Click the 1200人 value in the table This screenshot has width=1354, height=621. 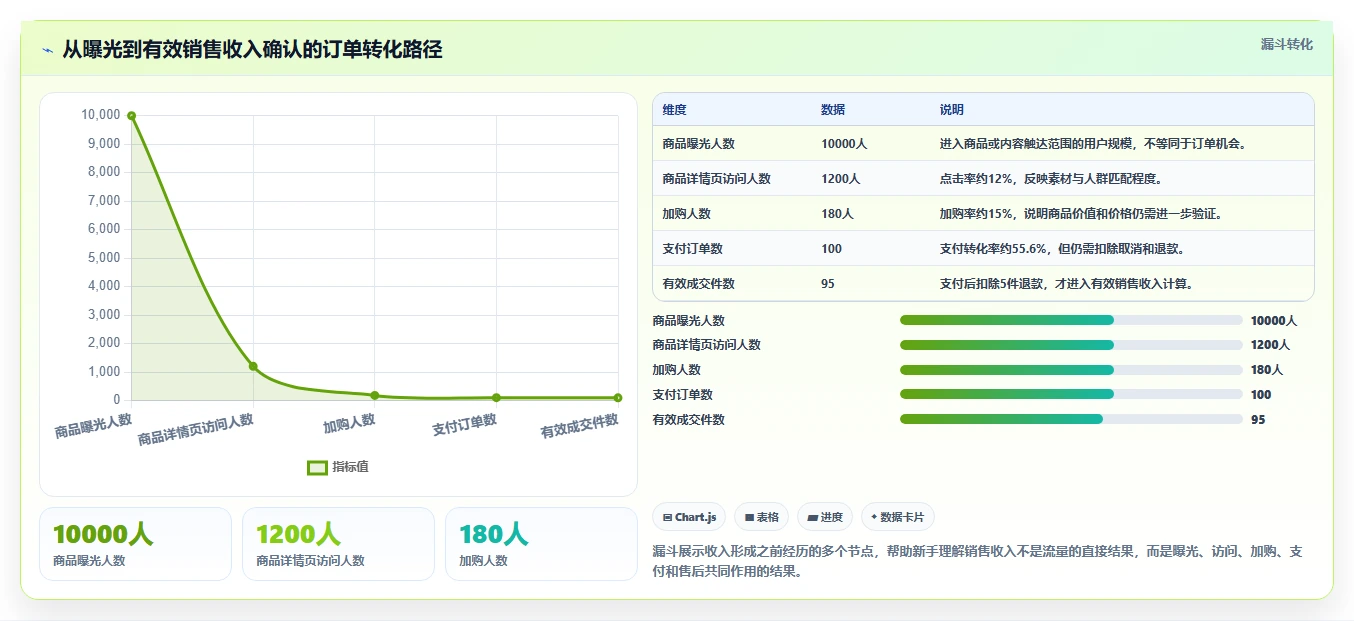[x=841, y=179]
